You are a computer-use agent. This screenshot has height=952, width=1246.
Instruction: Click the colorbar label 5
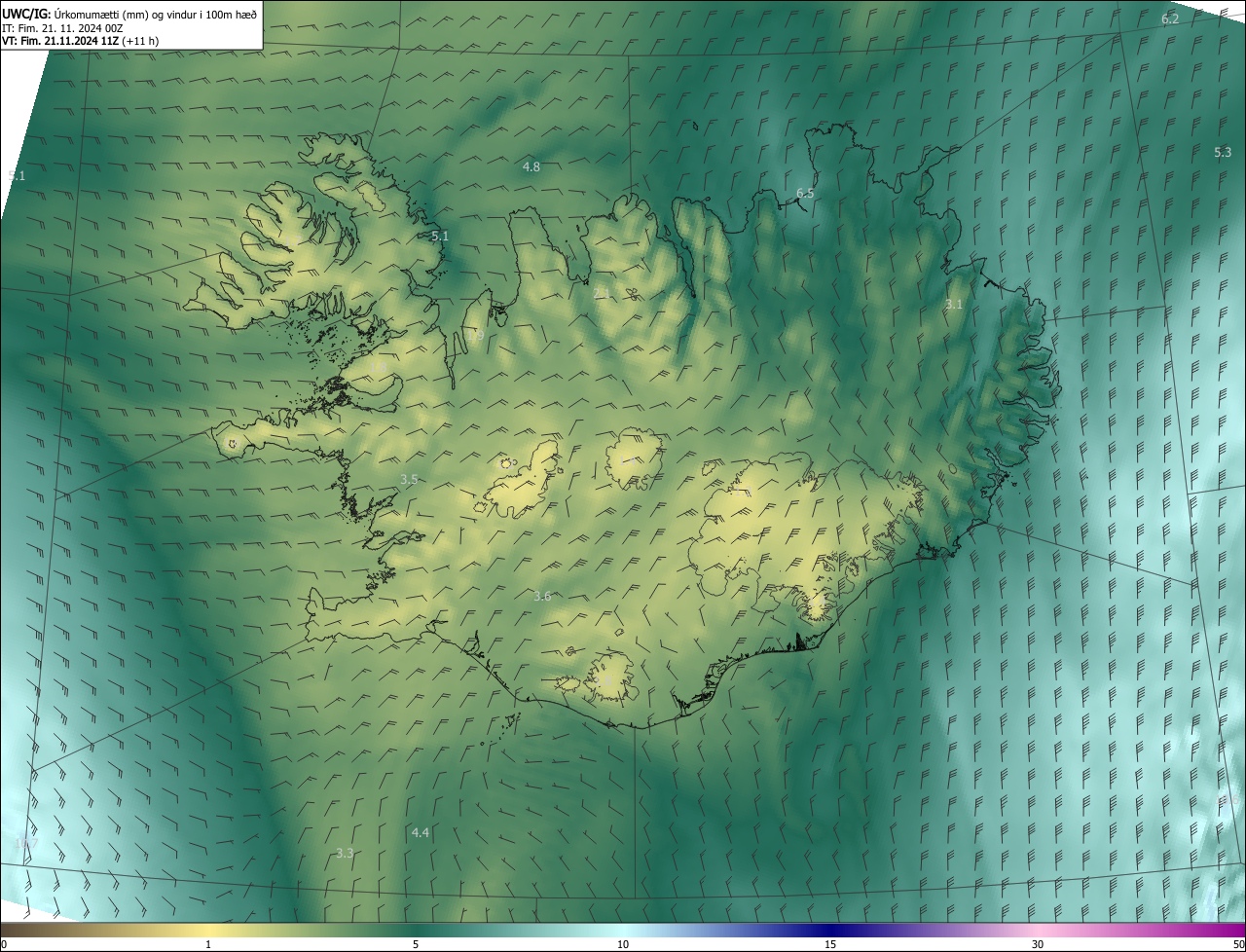416,944
